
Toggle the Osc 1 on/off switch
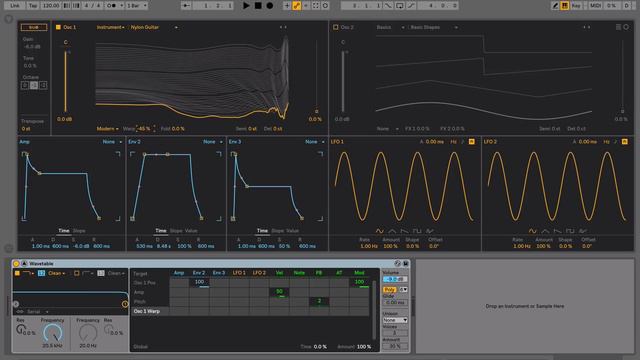coord(58,27)
